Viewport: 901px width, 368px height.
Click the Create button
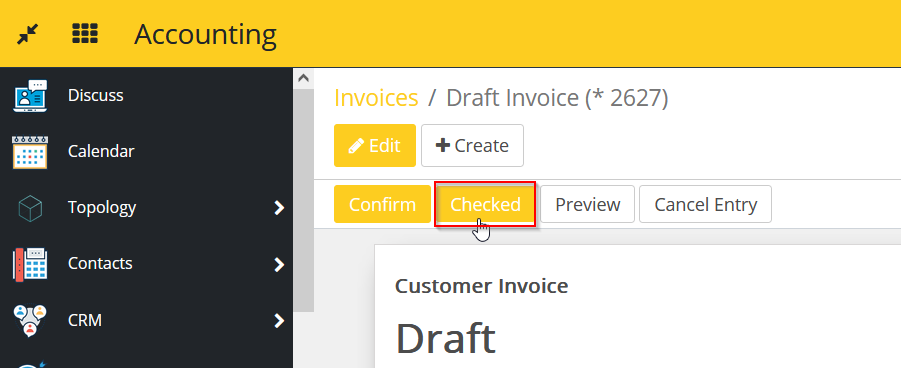472,145
